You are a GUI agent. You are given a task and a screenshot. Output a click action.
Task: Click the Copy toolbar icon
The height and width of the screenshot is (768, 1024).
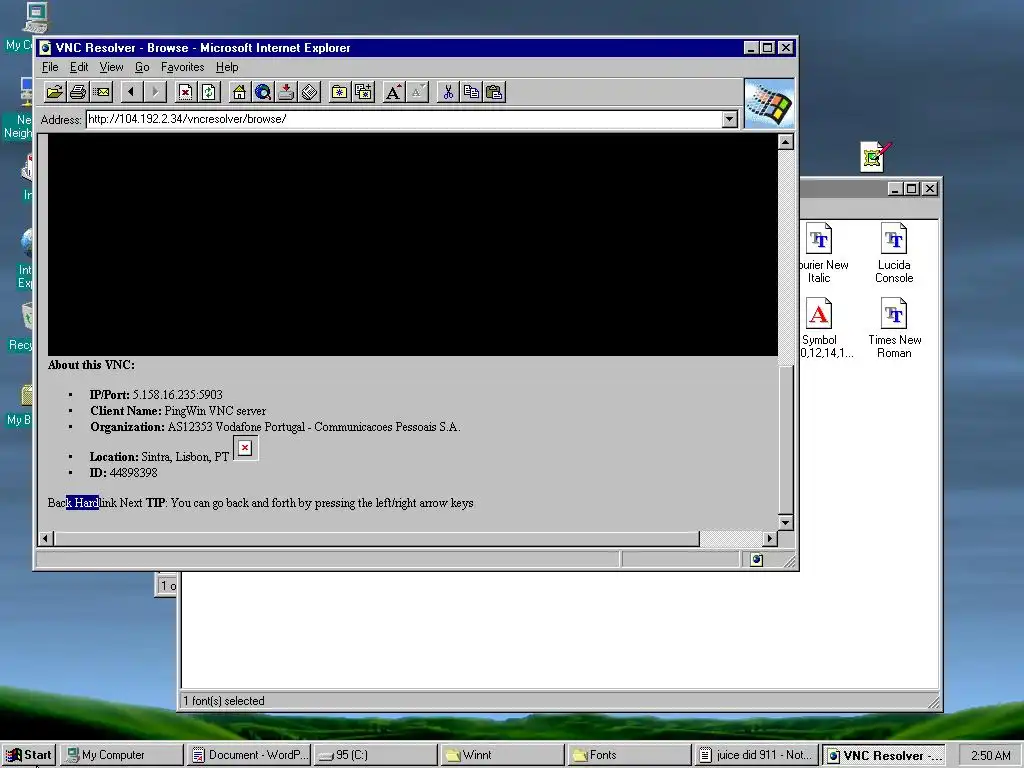coord(471,92)
